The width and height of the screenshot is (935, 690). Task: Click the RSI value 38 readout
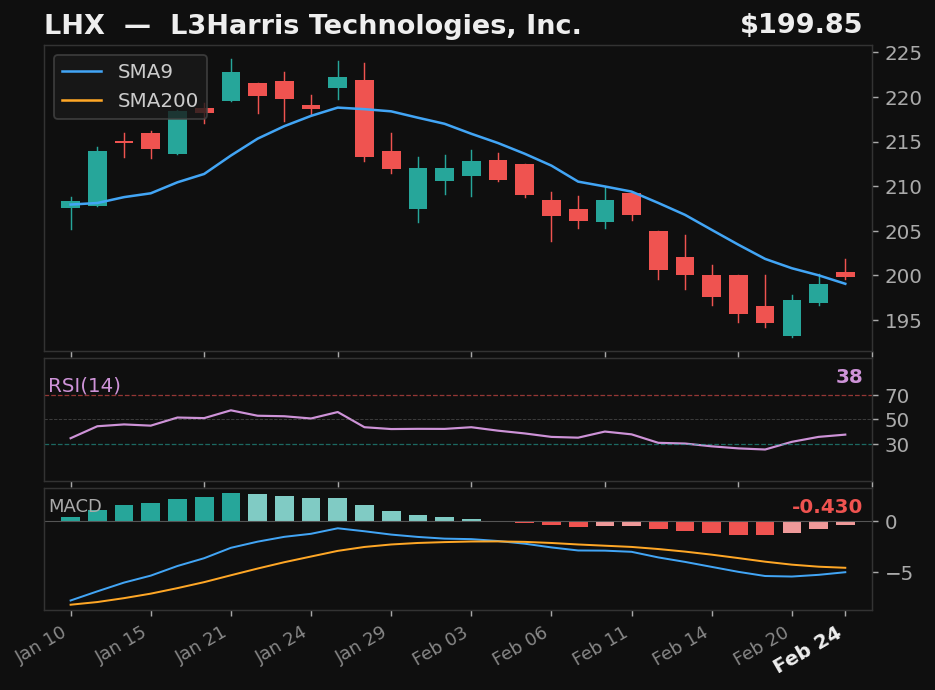849,376
